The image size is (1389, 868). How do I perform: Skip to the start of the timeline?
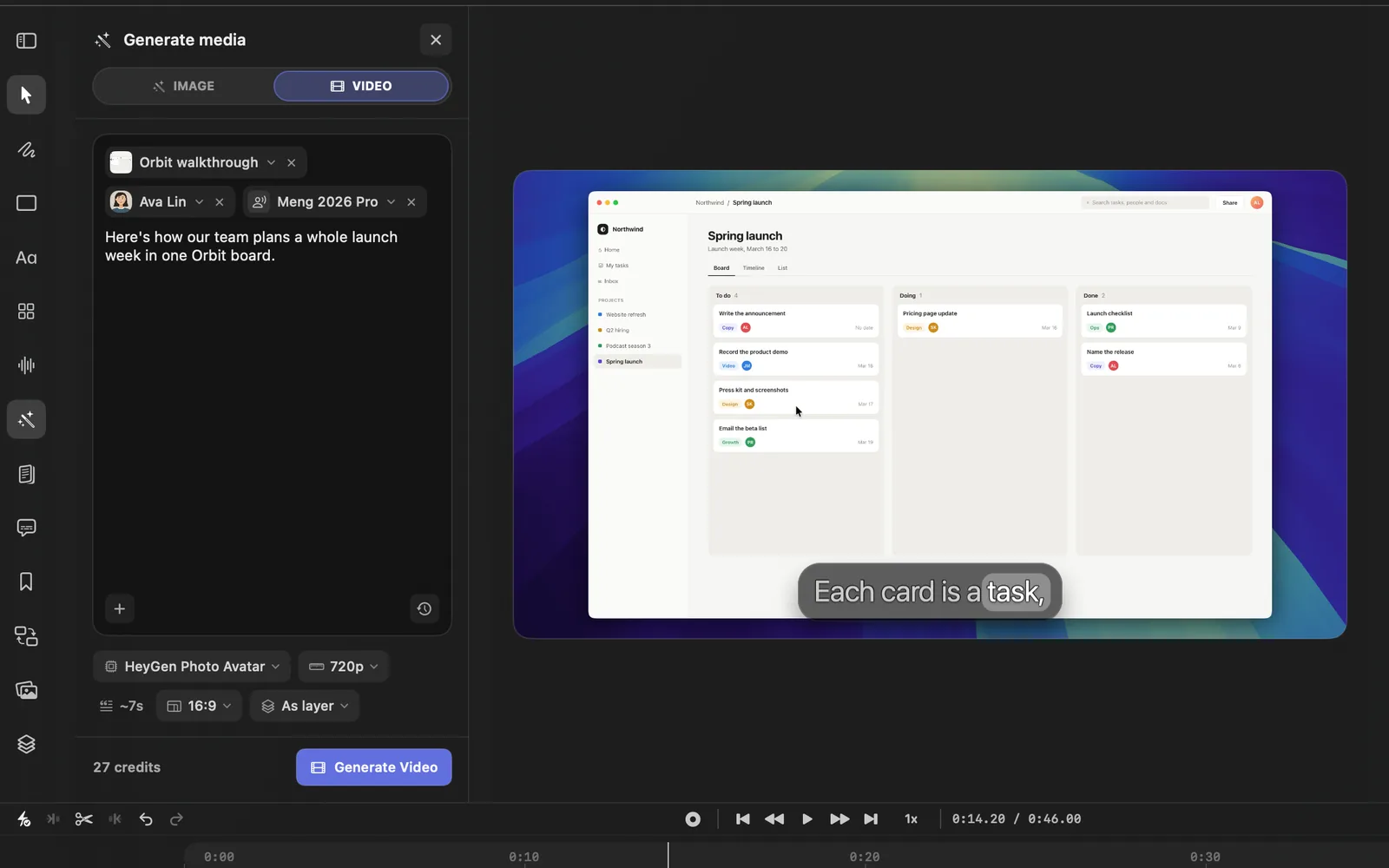(743, 819)
